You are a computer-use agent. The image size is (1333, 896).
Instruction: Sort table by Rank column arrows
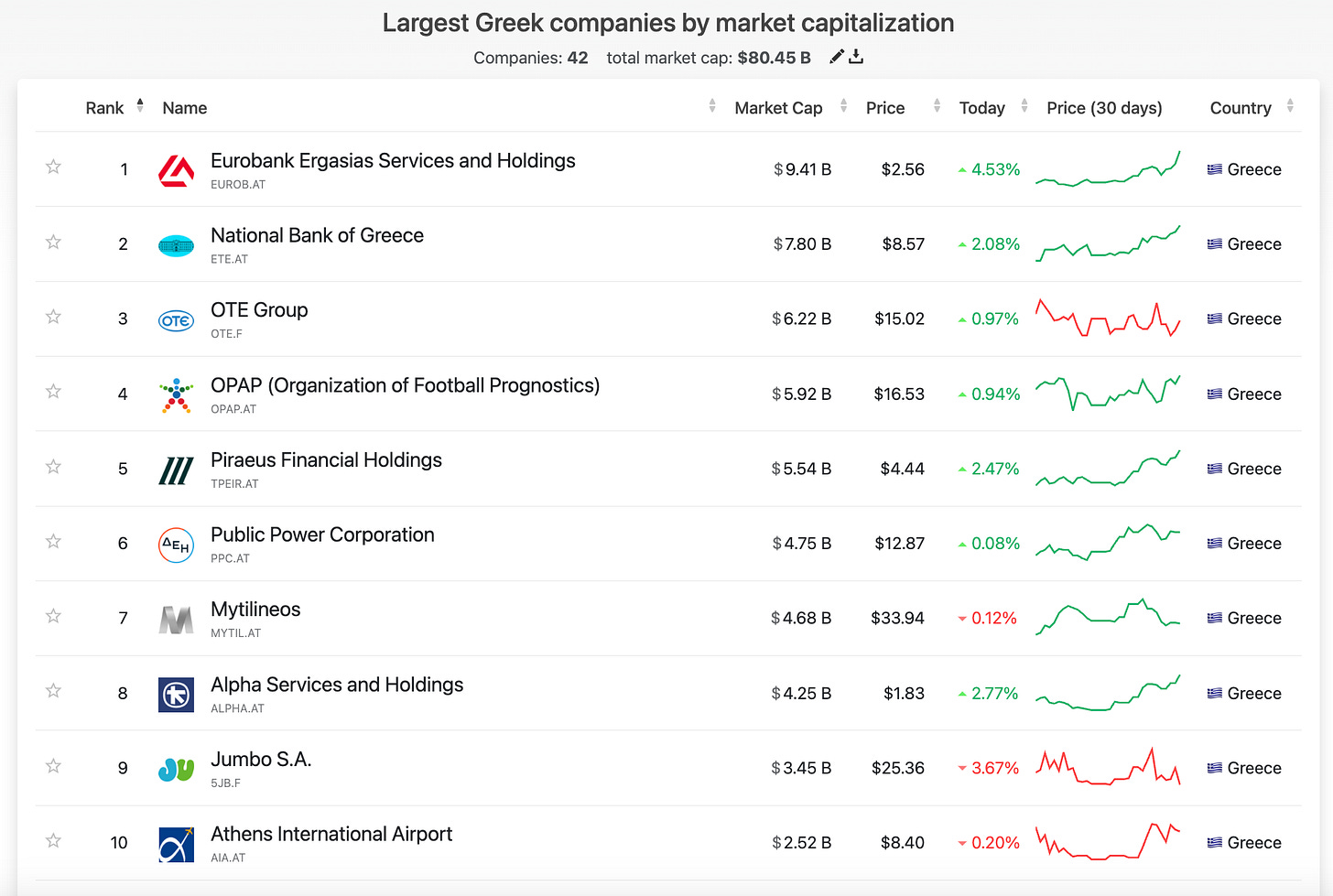point(140,105)
